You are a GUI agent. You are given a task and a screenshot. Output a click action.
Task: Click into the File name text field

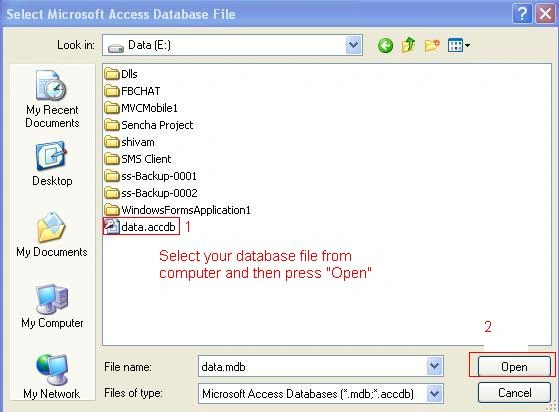(x=313, y=366)
